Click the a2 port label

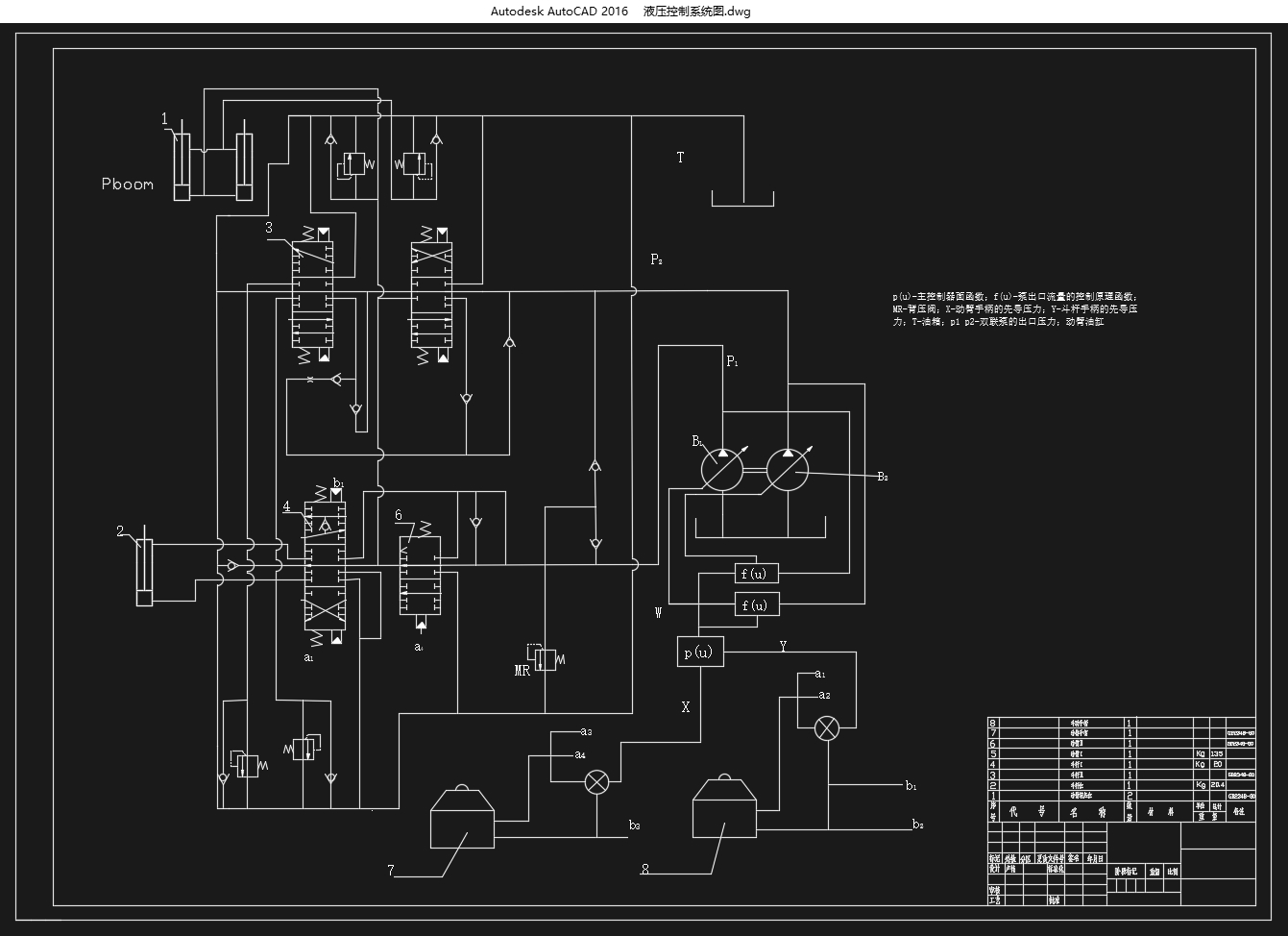point(824,695)
